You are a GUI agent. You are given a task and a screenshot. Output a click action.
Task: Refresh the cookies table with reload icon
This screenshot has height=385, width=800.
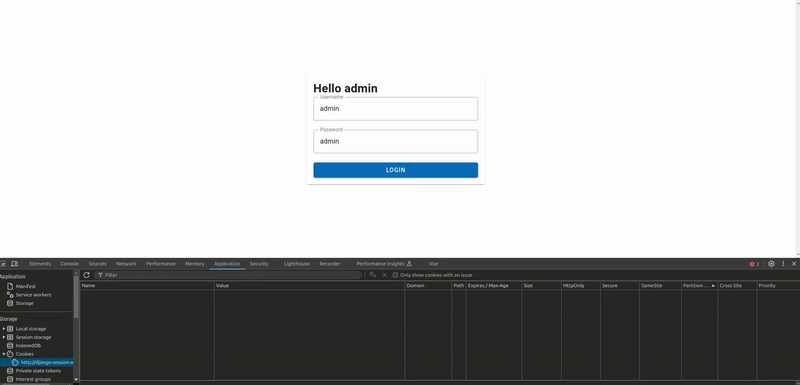[x=86, y=275]
